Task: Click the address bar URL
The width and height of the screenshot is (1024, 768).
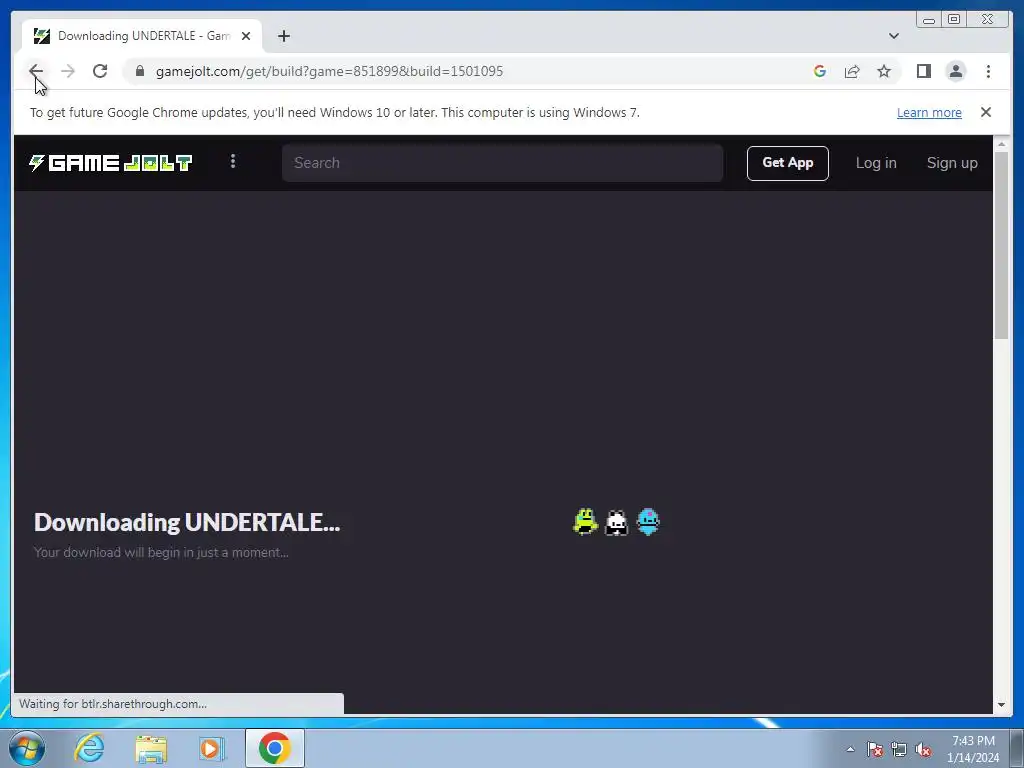Action: tap(329, 71)
